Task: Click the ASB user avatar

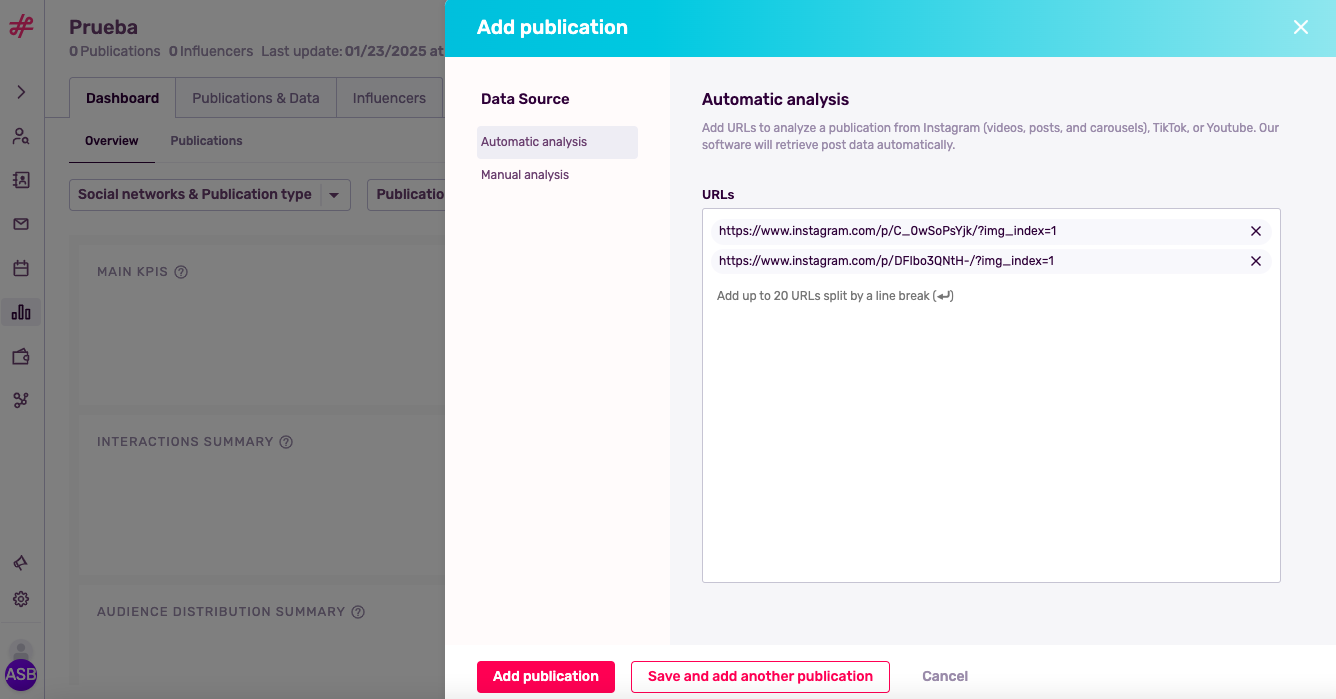Action: [x=21, y=674]
